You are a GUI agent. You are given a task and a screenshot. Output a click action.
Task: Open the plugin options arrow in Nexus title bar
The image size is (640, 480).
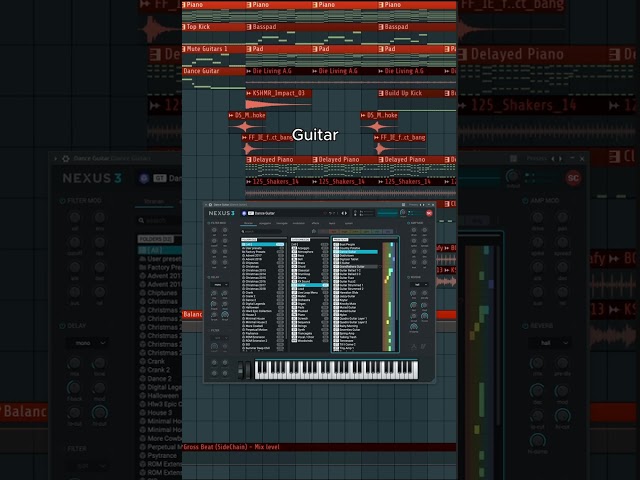coord(206,205)
